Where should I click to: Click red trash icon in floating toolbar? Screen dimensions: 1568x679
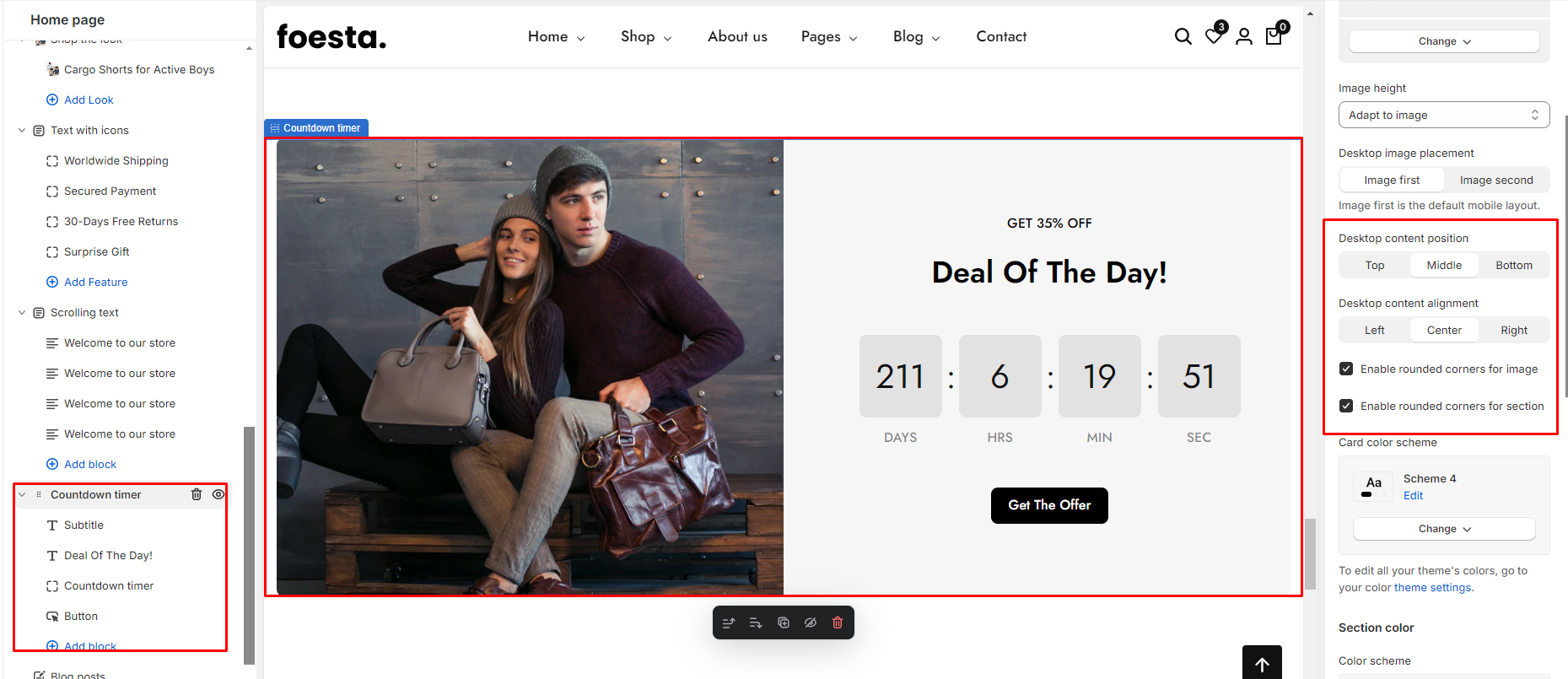click(838, 622)
